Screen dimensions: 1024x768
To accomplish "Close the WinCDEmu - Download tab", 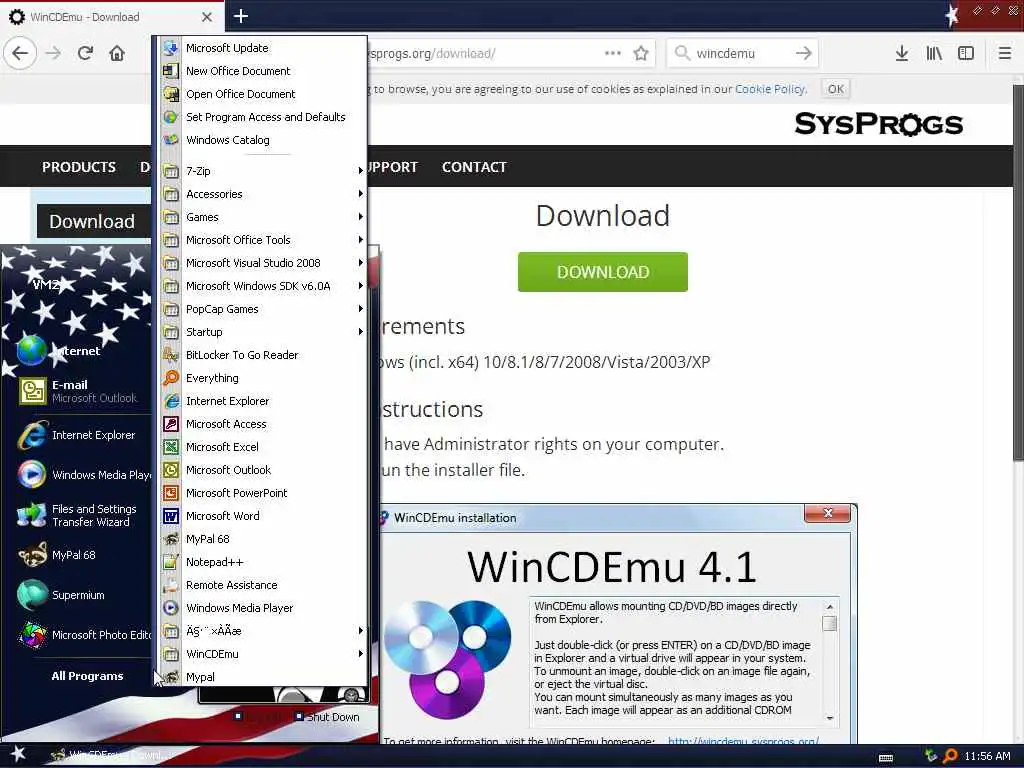I will click(x=207, y=17).
